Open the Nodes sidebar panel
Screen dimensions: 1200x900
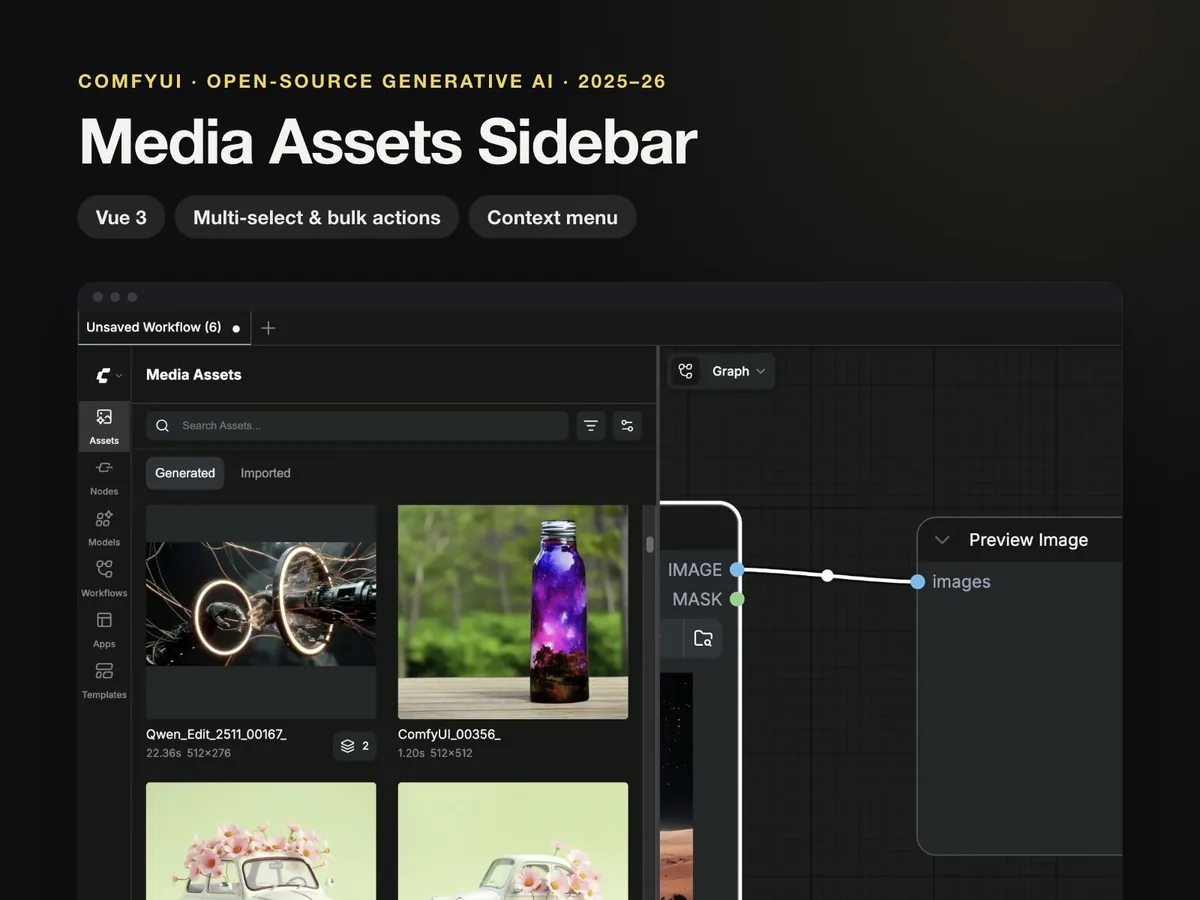pyautogui.click(x=104, y=477)
